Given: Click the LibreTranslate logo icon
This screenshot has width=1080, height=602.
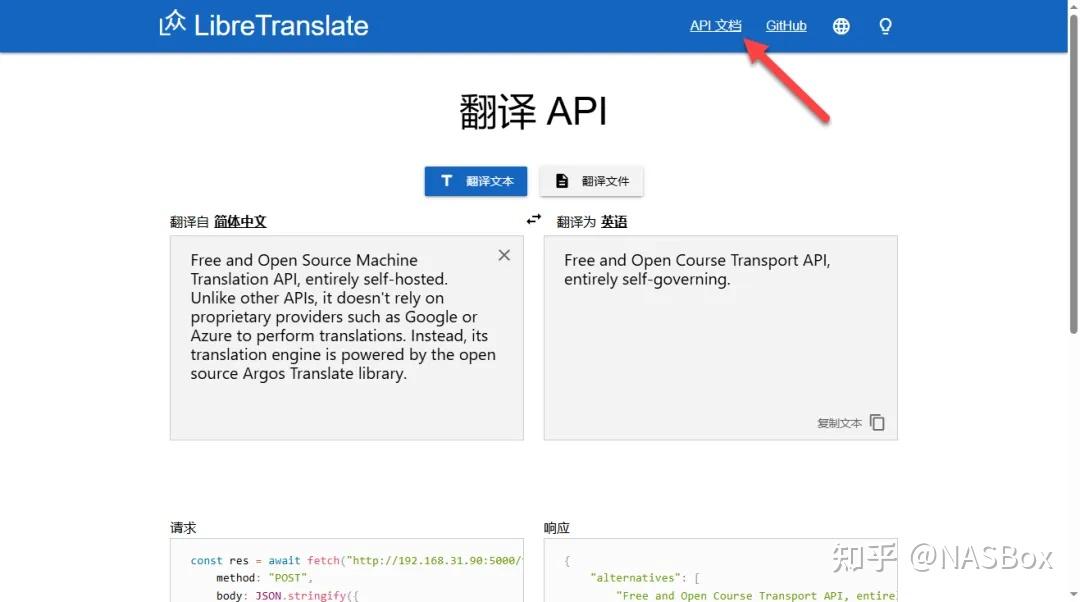Looking at the screenshot, I should 170,24.
